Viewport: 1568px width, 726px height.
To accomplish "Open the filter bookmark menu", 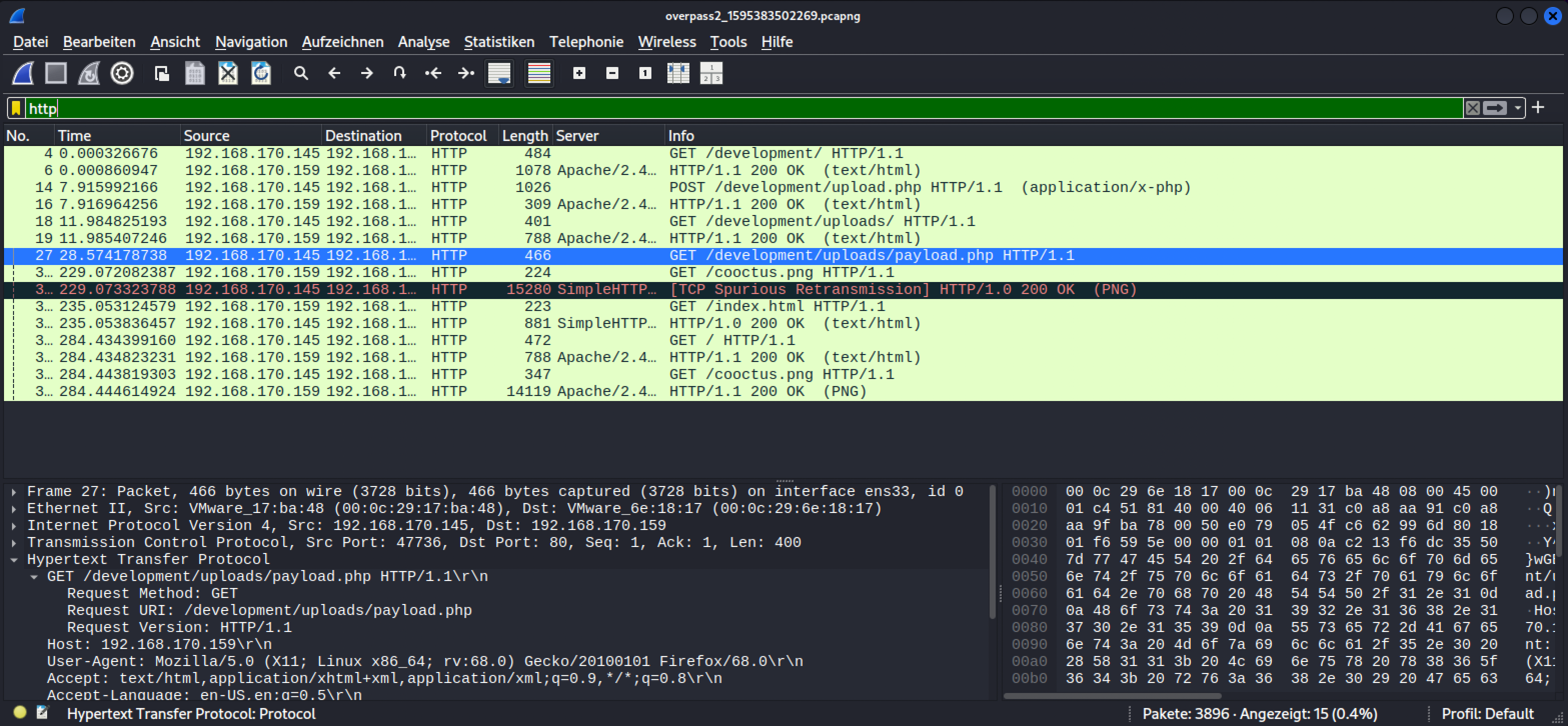I will (17, 108).
